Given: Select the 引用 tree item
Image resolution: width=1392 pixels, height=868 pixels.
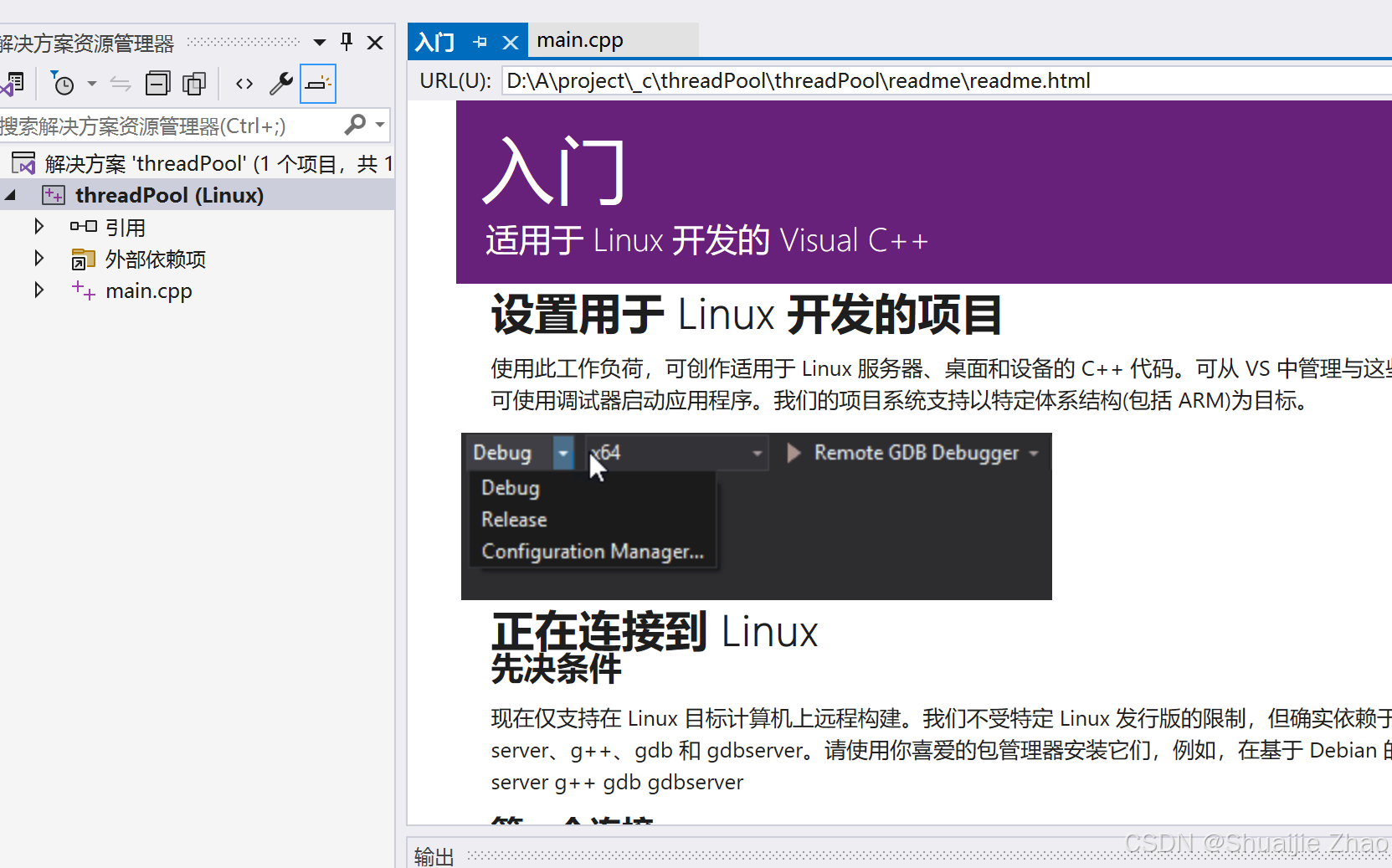Looking at the screenshot, I should (x=126, y=227).
